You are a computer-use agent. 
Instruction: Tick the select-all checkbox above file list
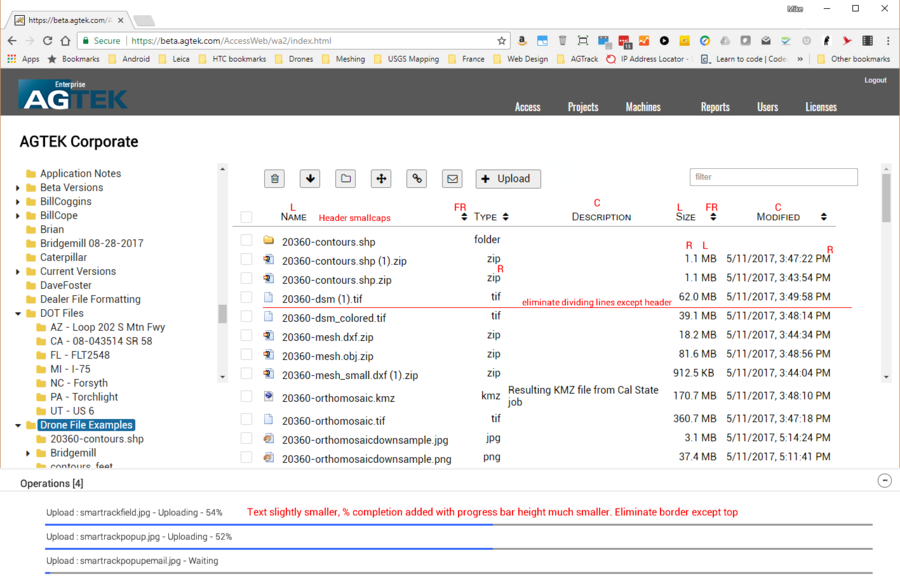pos(246,215)
